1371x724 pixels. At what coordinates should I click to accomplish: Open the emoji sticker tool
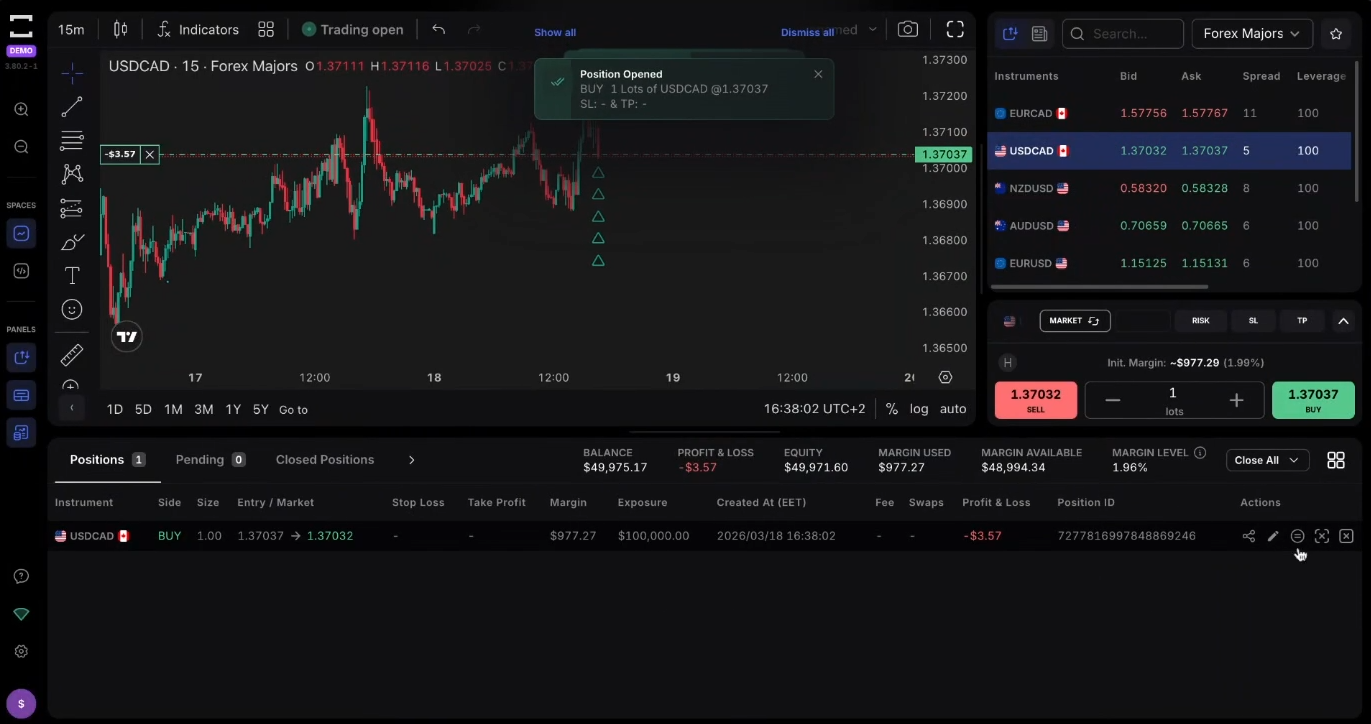tap(72, 310)
